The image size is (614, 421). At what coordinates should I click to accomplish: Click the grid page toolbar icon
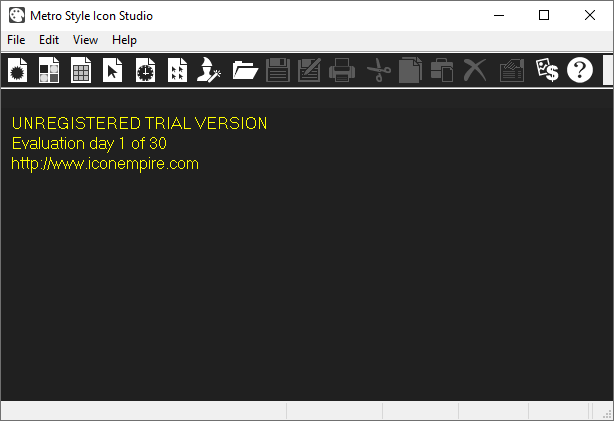[x=81, y=70]
